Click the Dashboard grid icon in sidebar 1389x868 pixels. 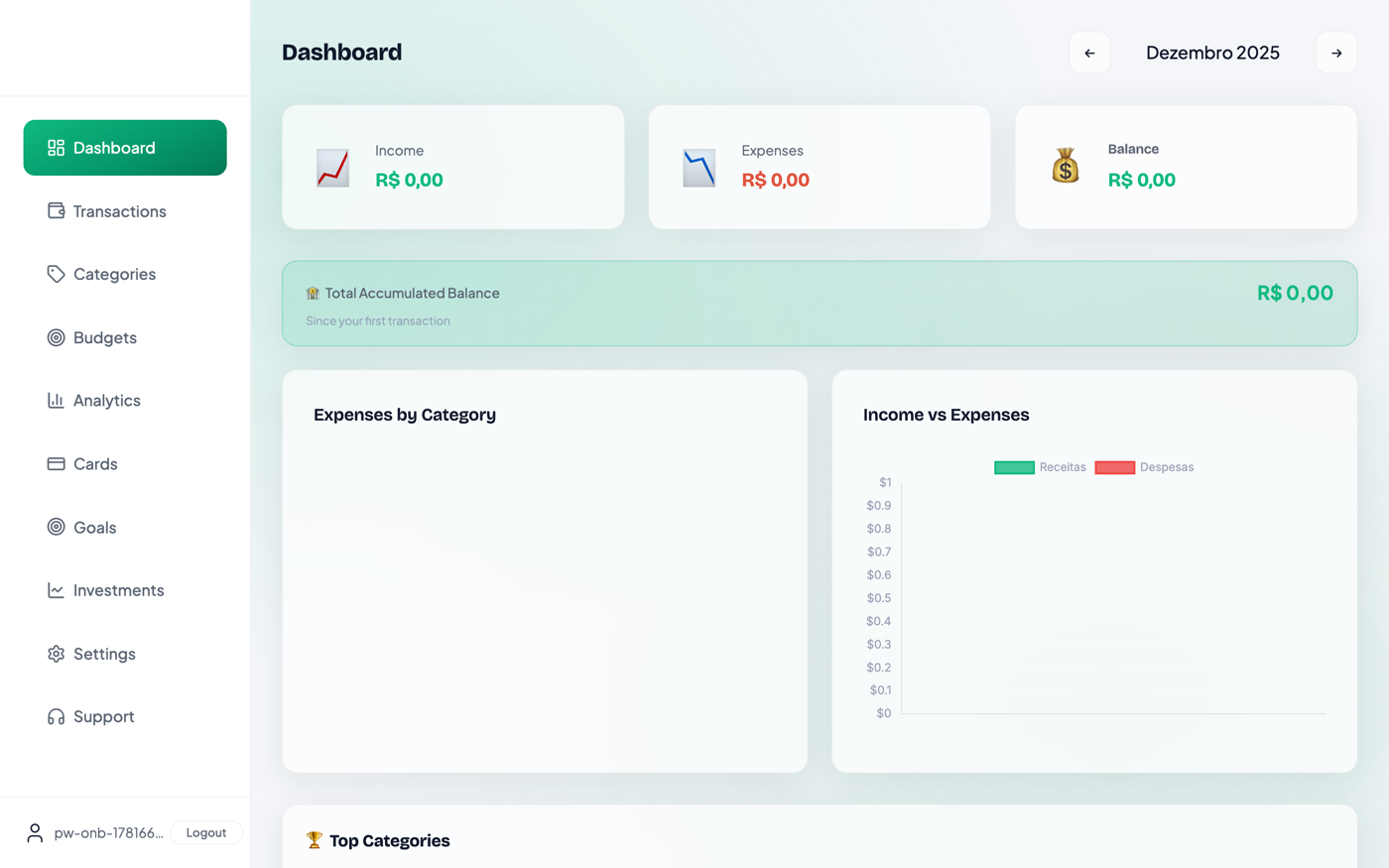[x=56, y=148]
